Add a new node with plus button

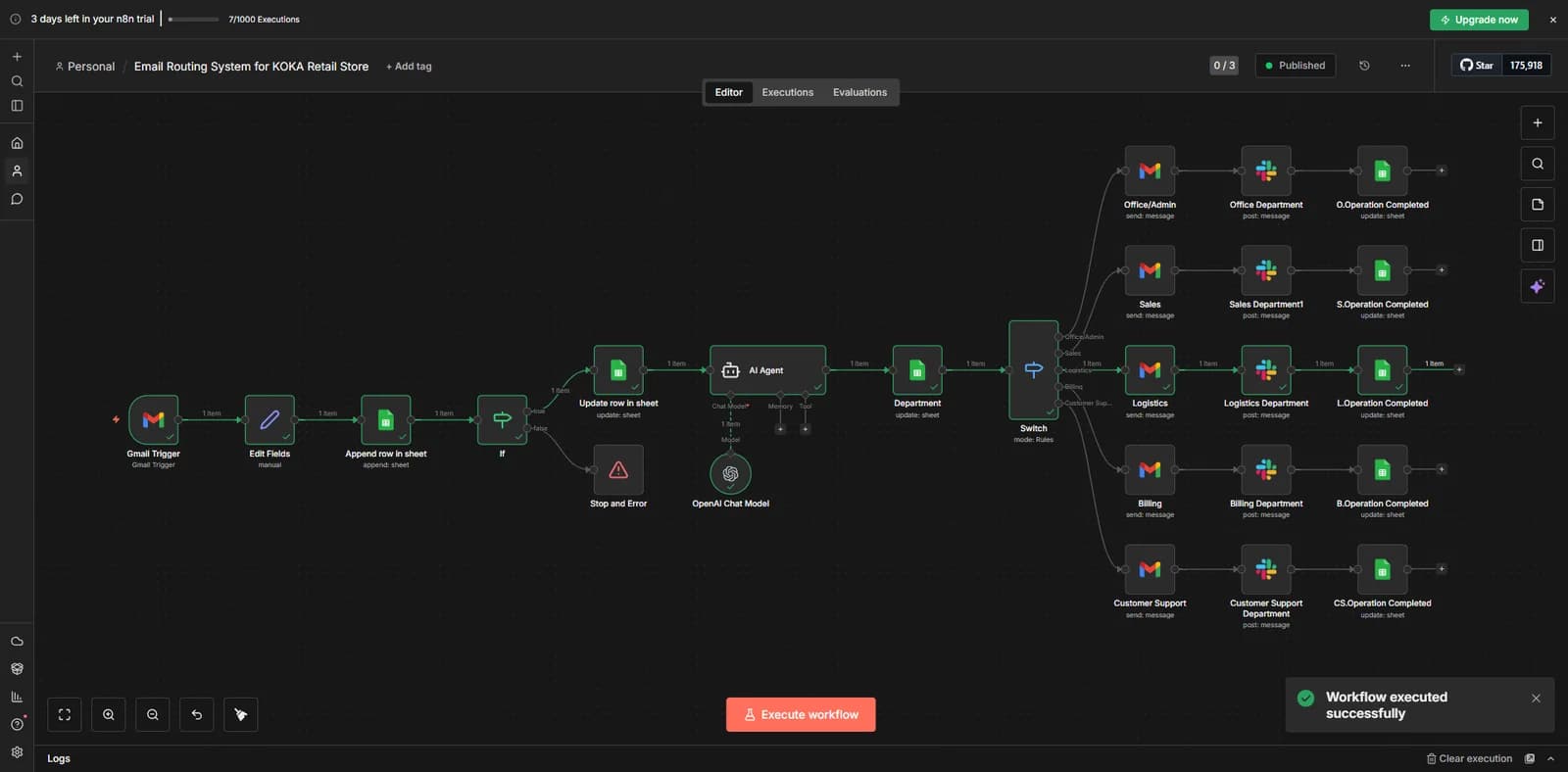coord(1538,122)
